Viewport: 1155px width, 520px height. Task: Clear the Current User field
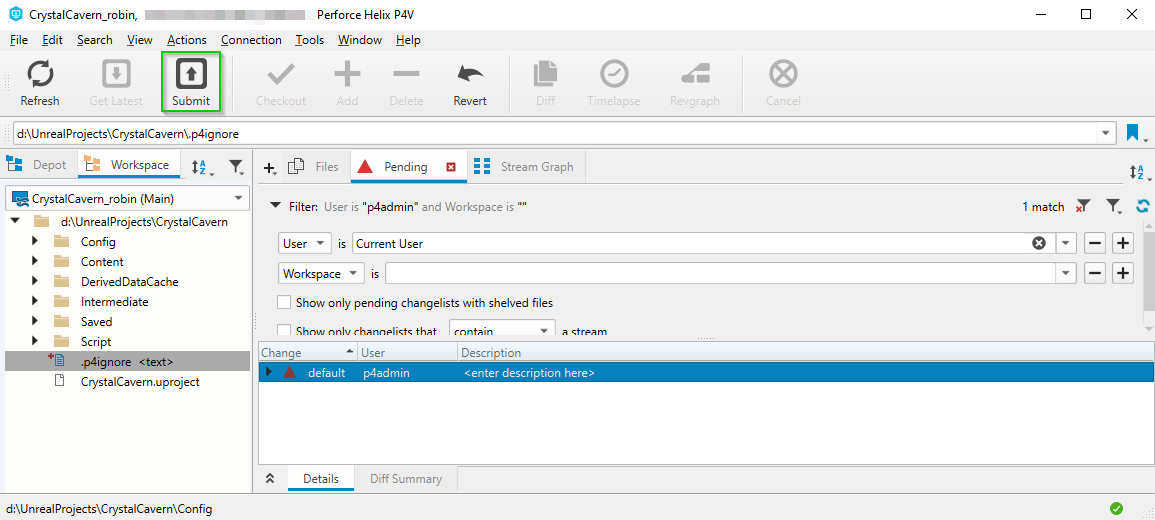tap(1039, 243)
